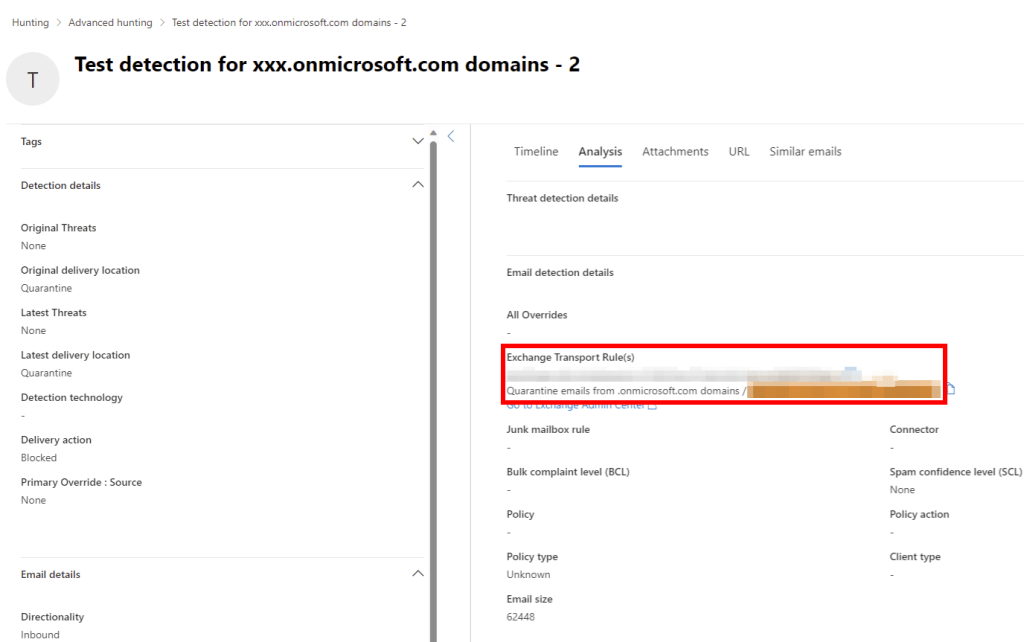The width and height of the screenshot is (1024, 642).
Task: Click the Test detection page title heading
Action: [x=327, y=65]
